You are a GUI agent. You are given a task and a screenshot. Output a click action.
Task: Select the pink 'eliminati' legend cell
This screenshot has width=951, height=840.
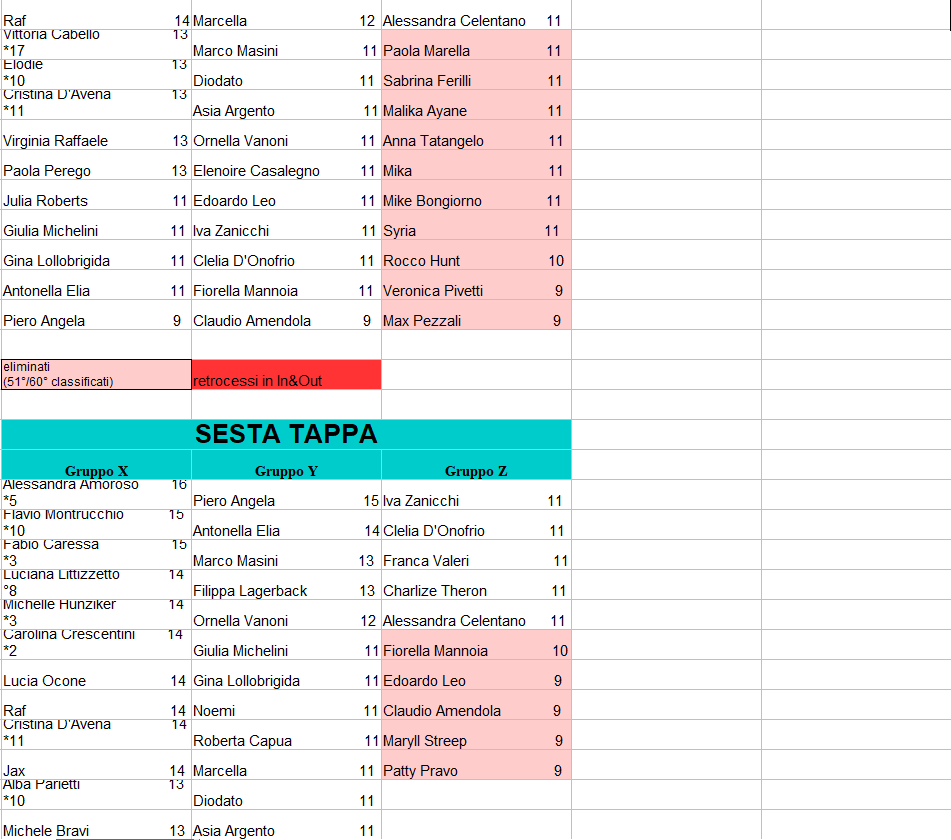96,375
